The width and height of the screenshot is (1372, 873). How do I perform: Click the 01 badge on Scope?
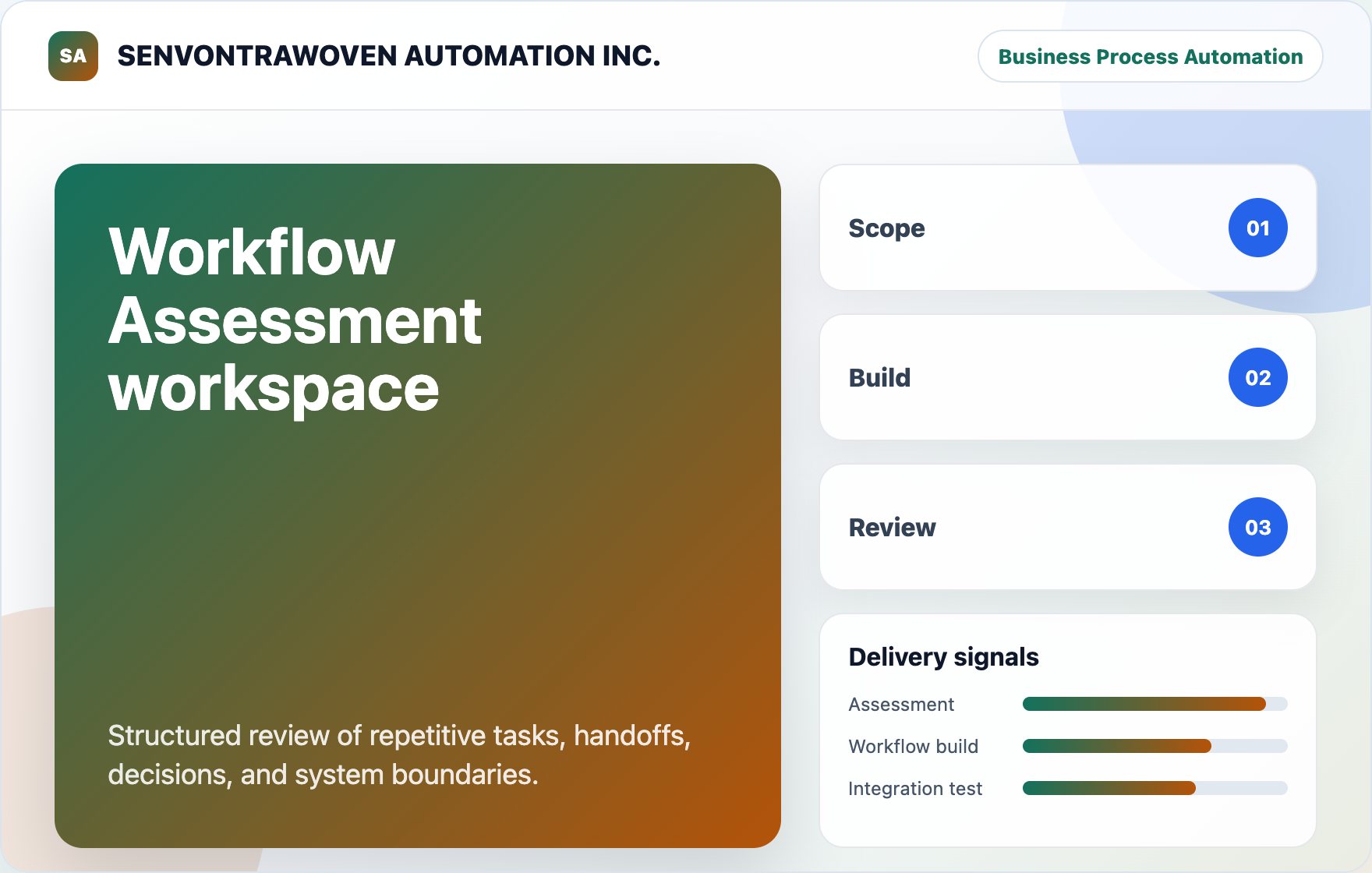(x=1257, y=228)
